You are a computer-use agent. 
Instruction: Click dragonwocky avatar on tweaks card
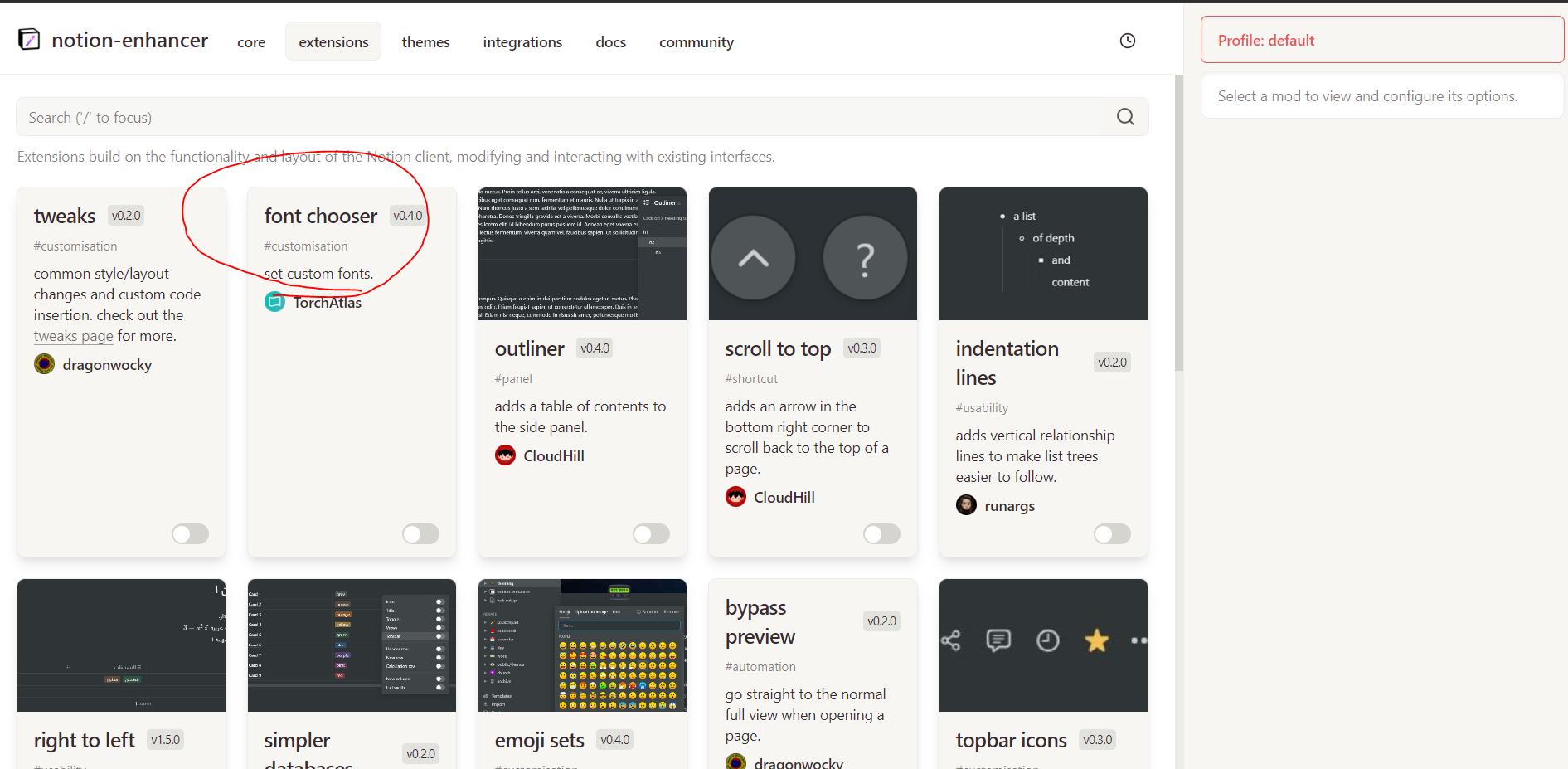click(x=44, y=364)
